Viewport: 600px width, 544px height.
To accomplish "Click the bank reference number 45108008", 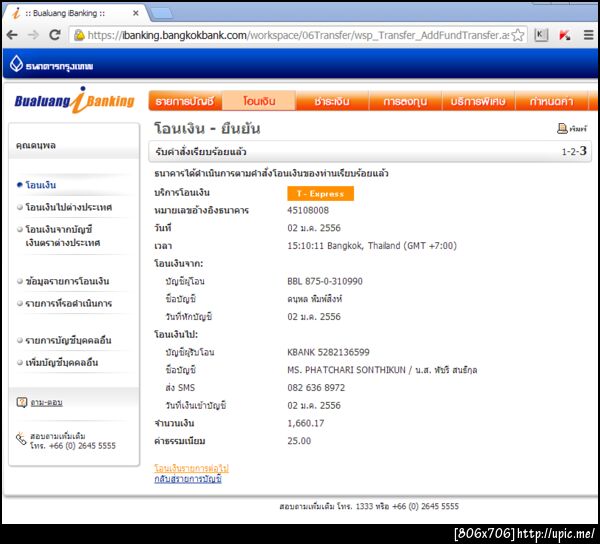I will [308, 210].
